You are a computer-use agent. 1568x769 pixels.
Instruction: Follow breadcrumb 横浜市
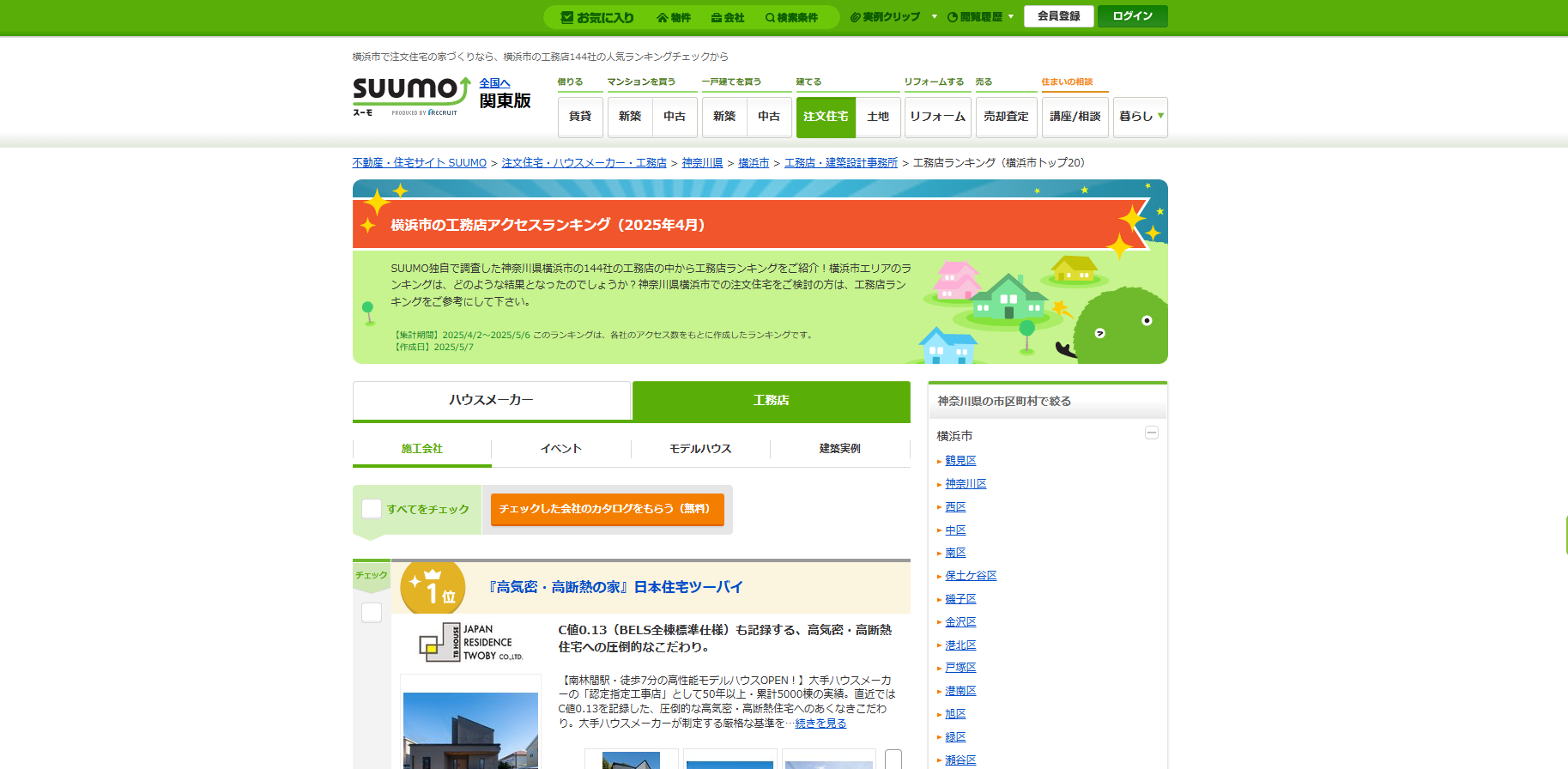754,163
